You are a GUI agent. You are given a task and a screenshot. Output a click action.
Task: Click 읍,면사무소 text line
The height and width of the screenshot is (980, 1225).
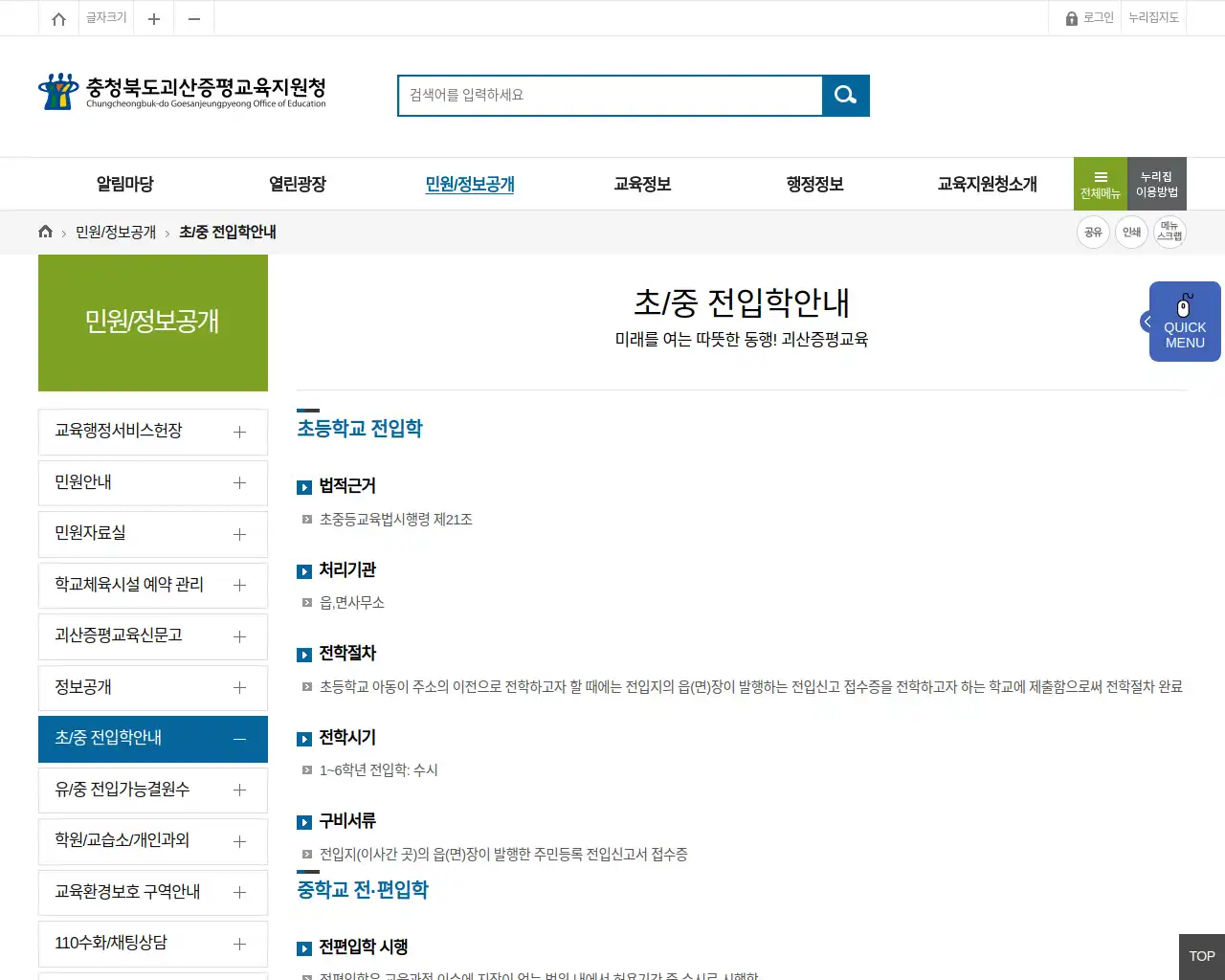click(352, 603)
